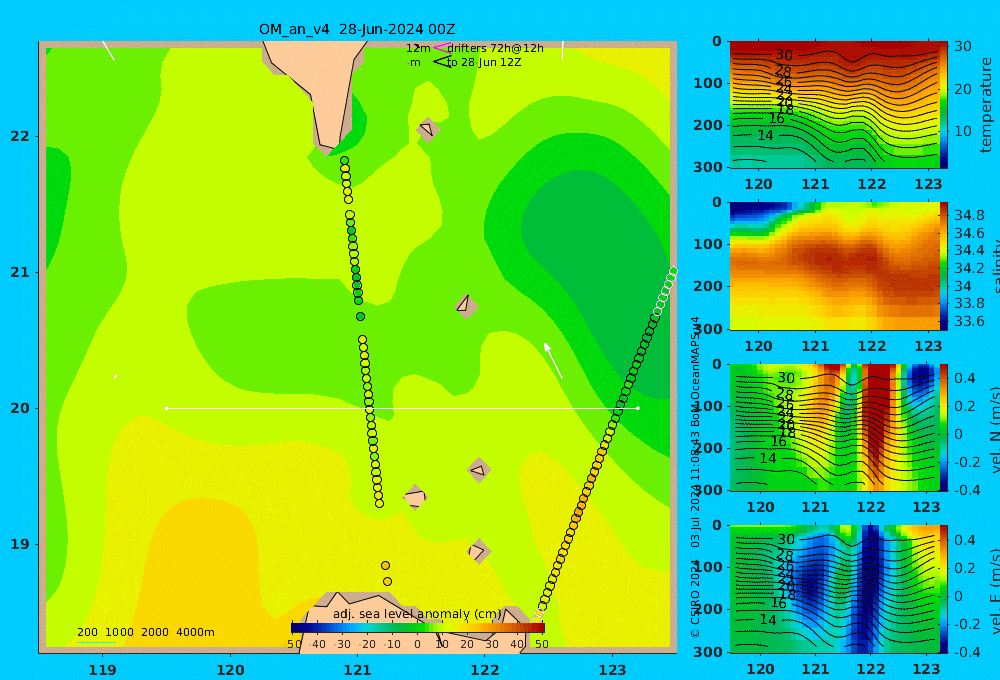The width and height of the screenshot is (1000, 680).
Task: Click the longitude label 123 below main map
Action: coord(613,670)
